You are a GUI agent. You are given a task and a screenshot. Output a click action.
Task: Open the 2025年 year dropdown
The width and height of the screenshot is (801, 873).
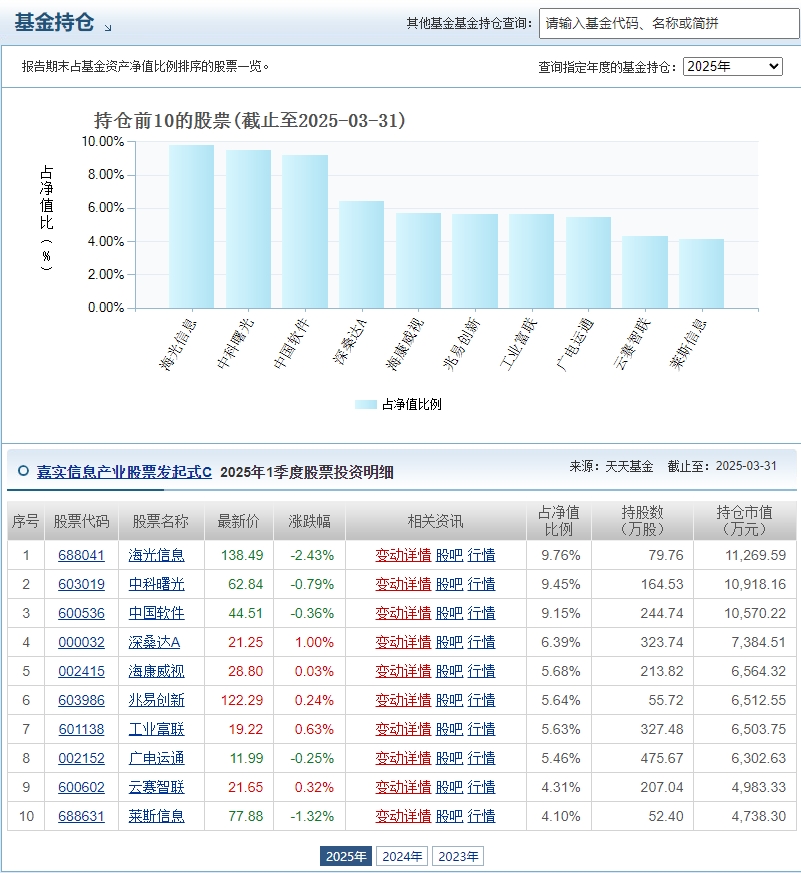(x=733, y=66)
